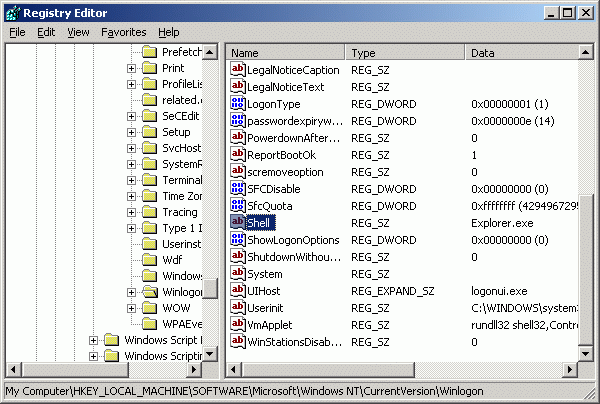Open the Help menu
600x404 pixels.
point(169,32)
